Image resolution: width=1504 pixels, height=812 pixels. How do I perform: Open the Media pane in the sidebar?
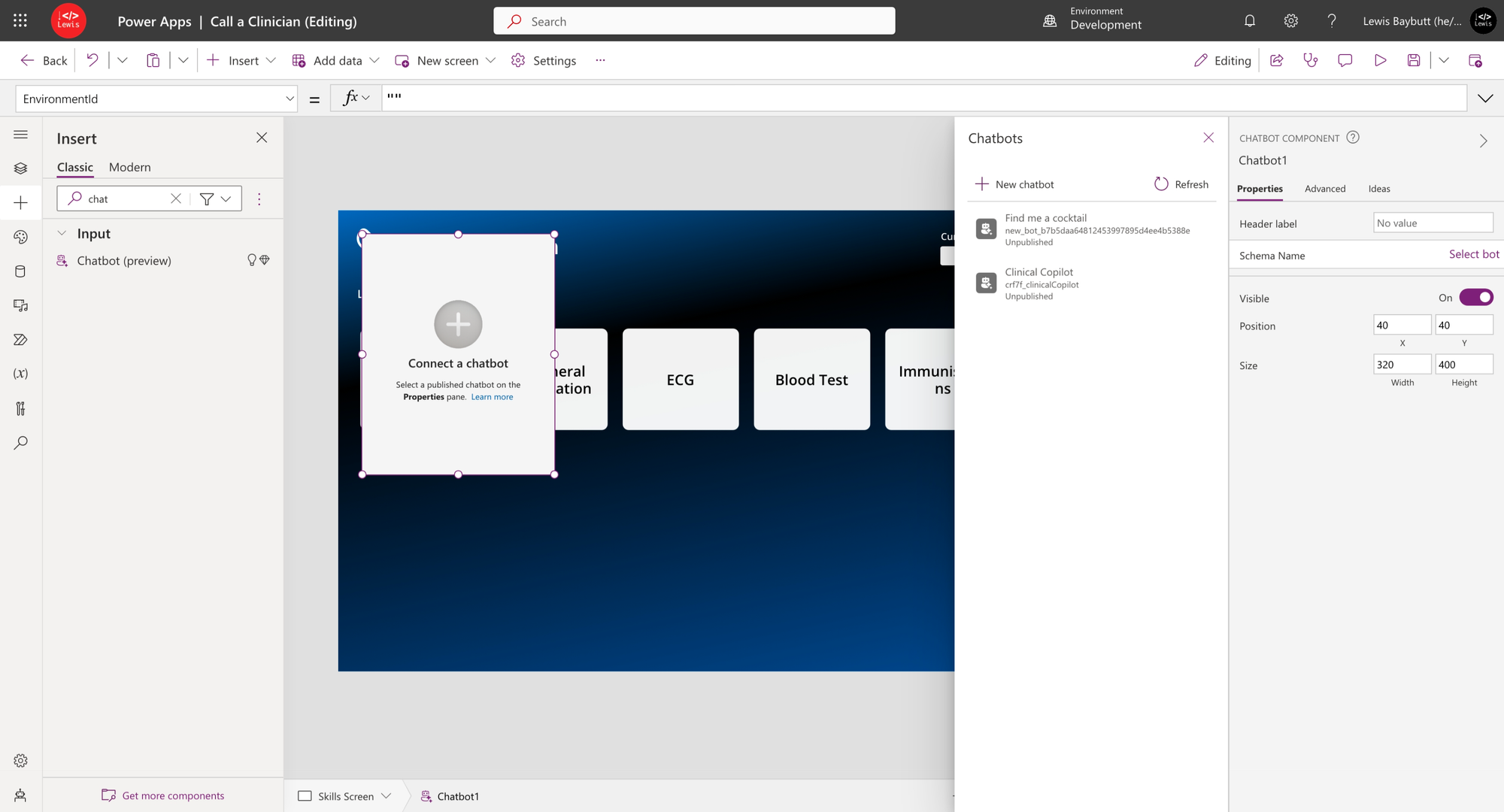click(20, 305)
